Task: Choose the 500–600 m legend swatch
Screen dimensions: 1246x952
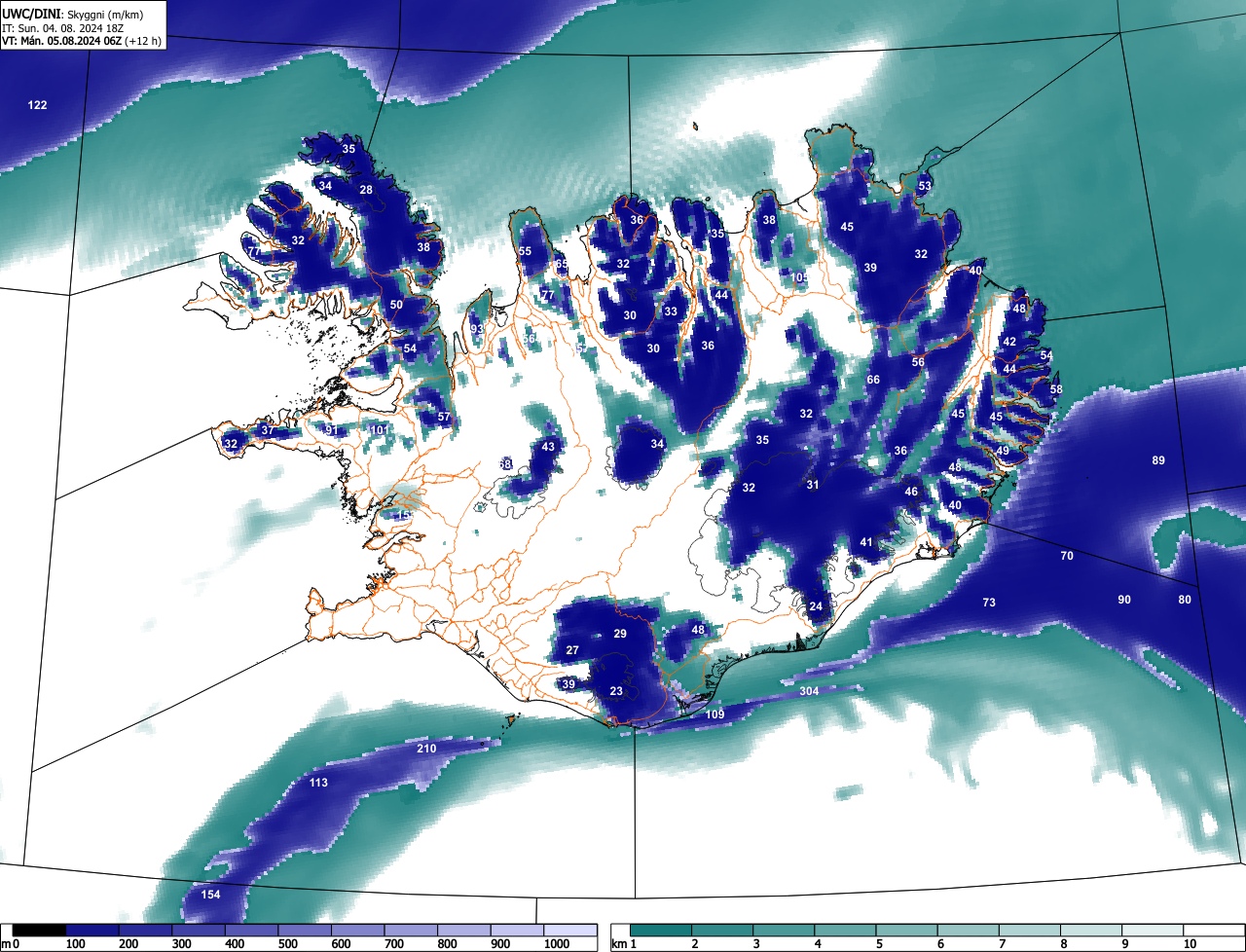Action: (305, 931)
